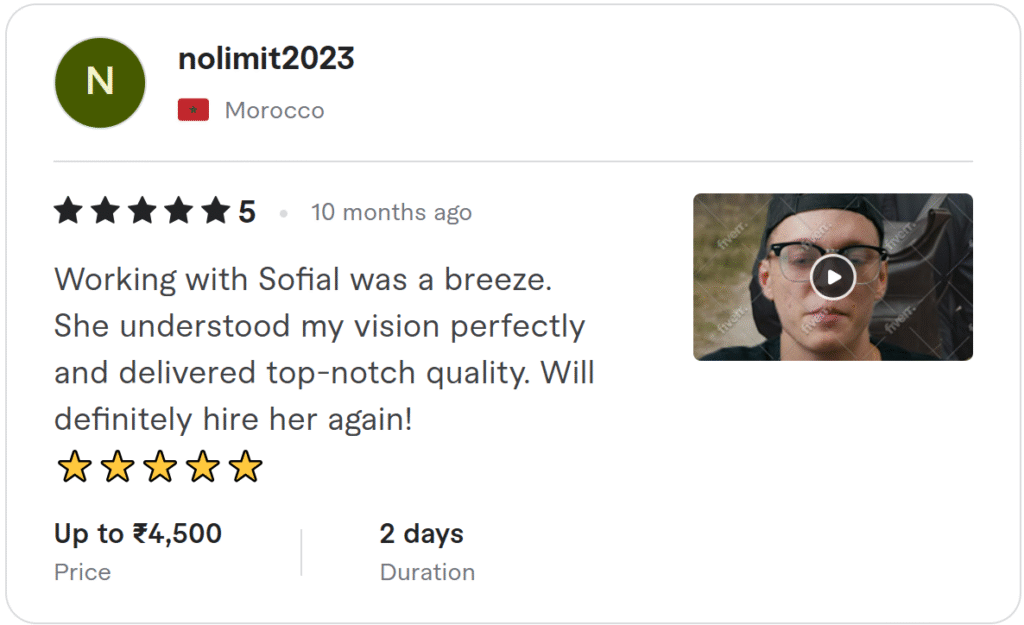The height and width of the screenshot is (625, 1024).
Task: Click the Morocco country label
Action: point(274,110)
